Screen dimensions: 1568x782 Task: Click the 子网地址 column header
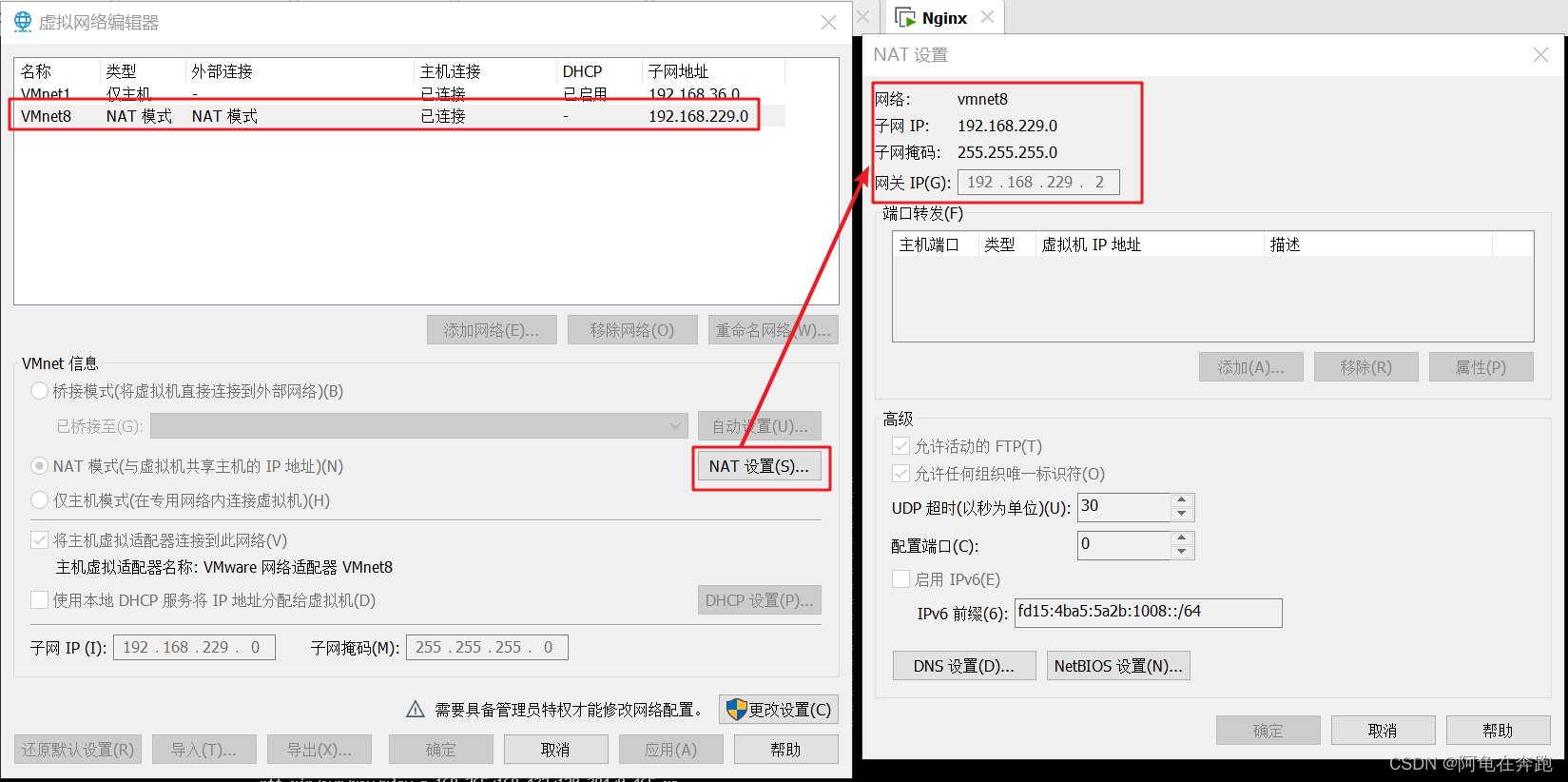coord(713,71)
